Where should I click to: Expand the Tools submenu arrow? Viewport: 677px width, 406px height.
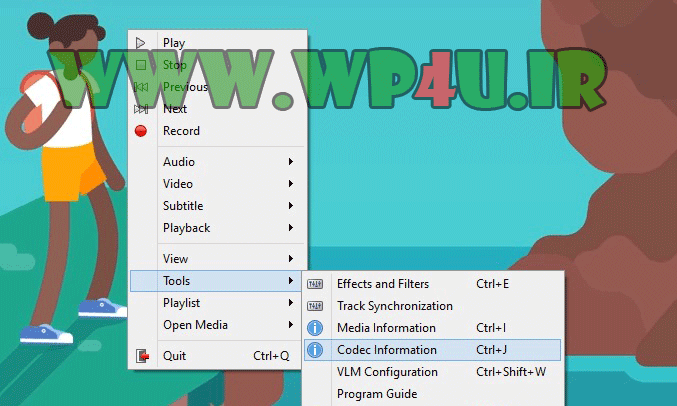click(x=291, y=281)
